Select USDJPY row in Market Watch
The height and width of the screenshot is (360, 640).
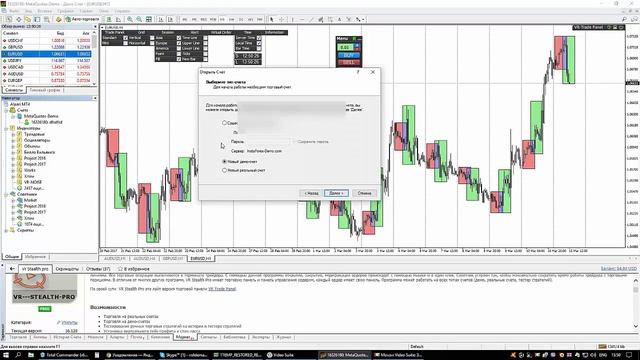(46, 60)
